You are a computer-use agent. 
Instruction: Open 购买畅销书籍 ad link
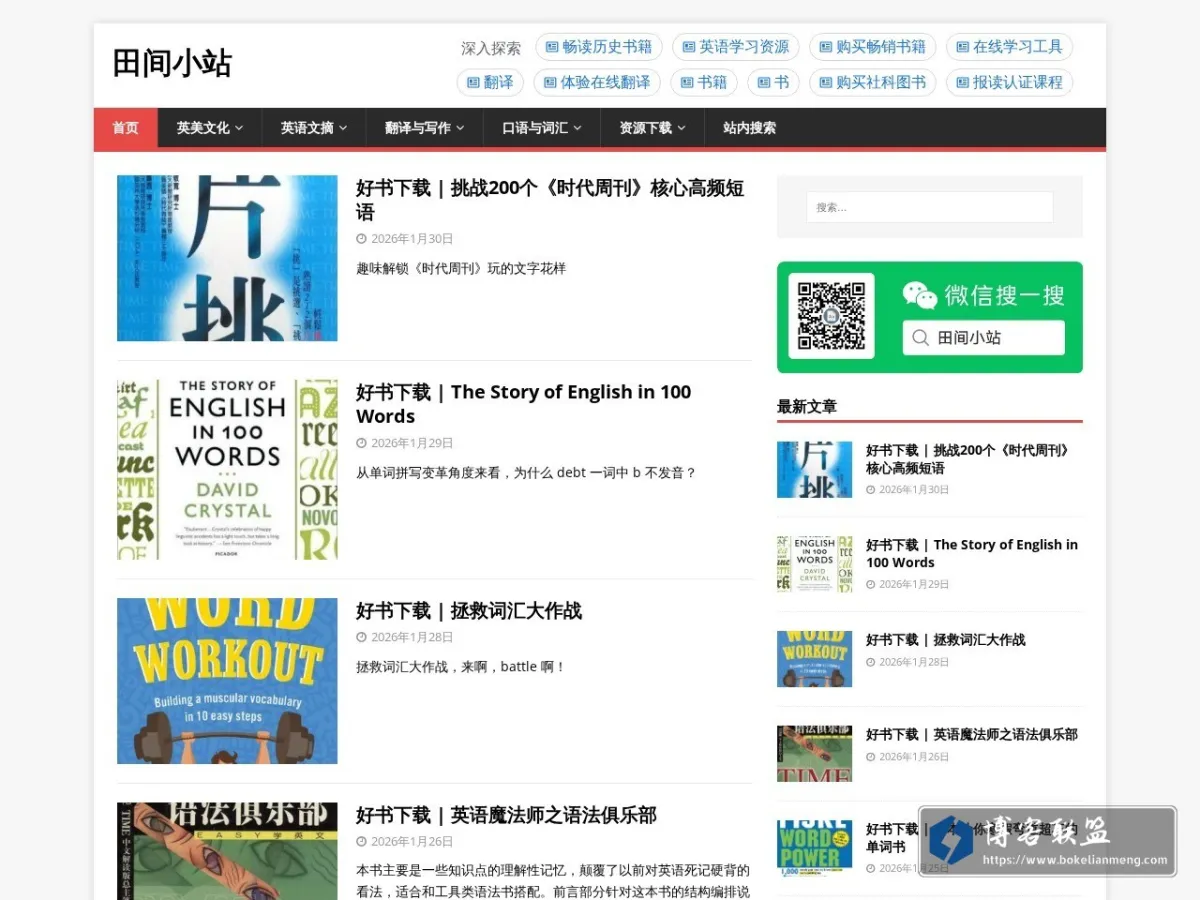point(873,47)
